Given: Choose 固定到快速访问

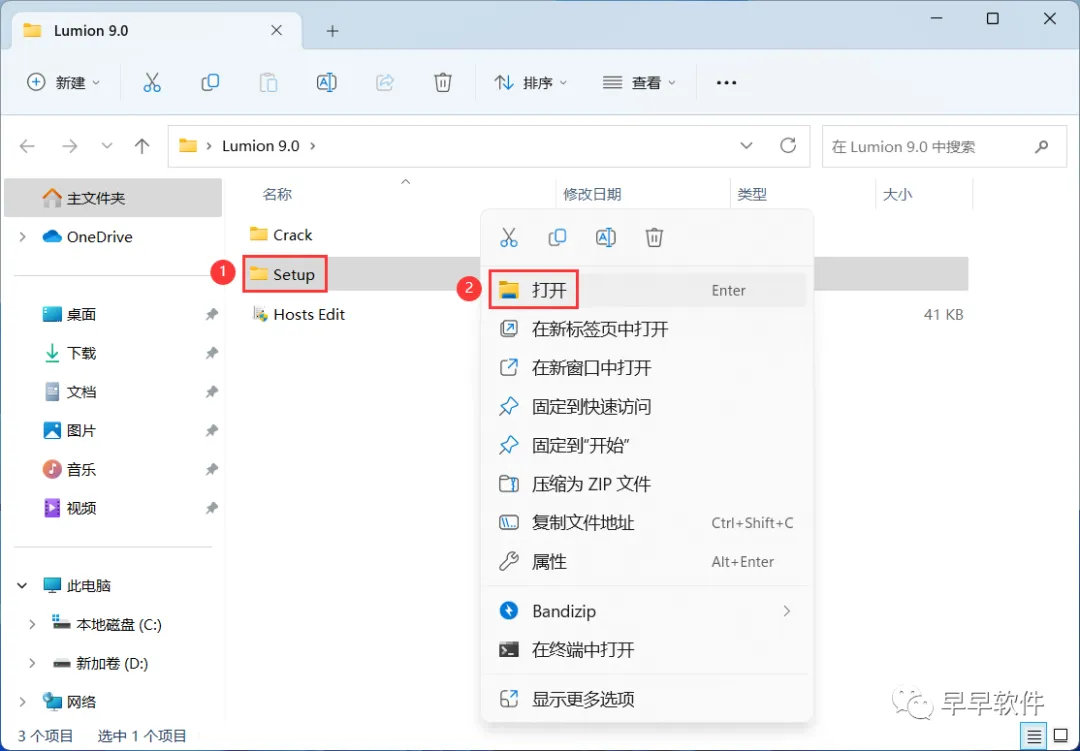Looking at the screenshot, I should click(646, 407).
